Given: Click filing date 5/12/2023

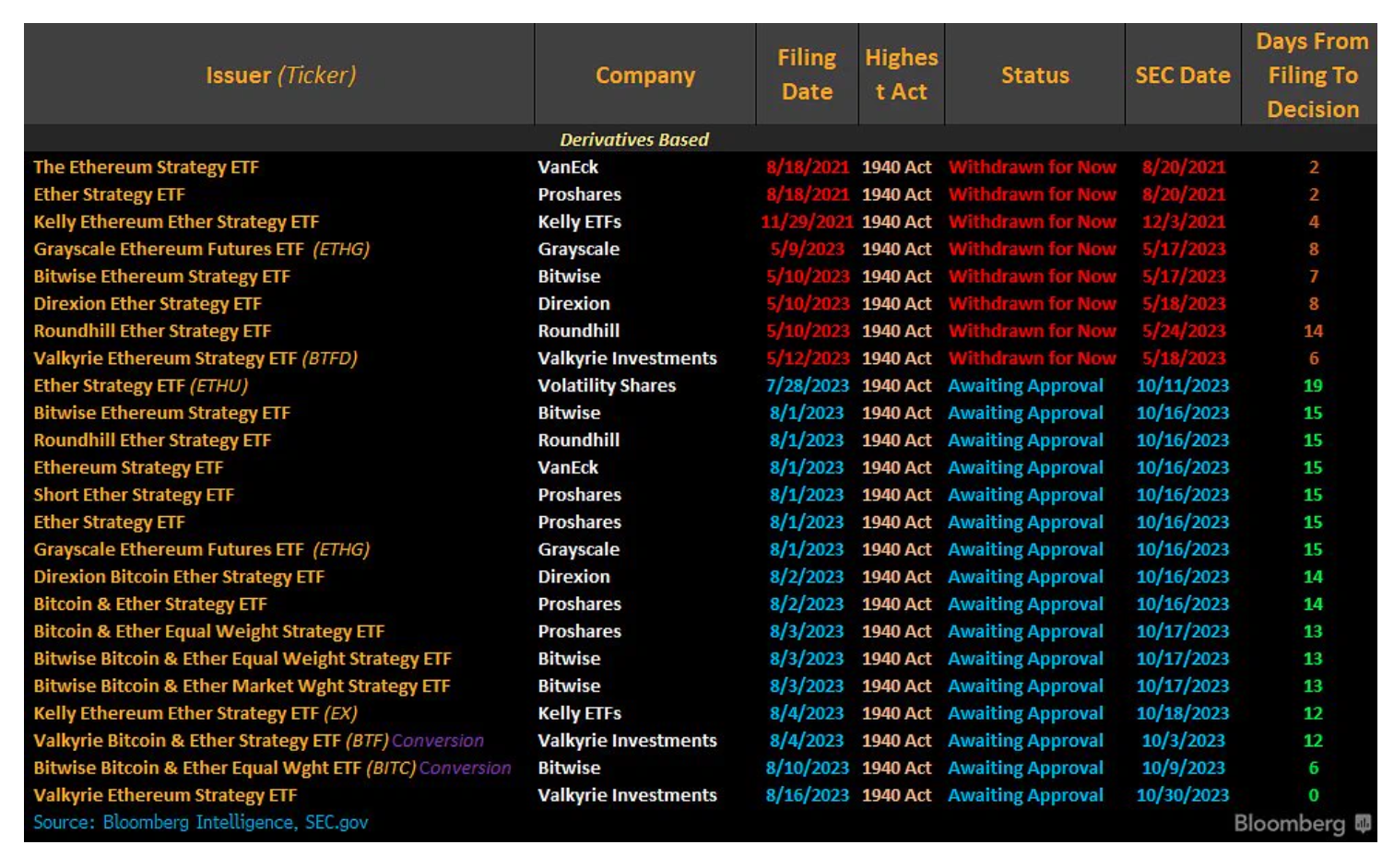Looking at the screenshot, I should (x=807, y=358).
